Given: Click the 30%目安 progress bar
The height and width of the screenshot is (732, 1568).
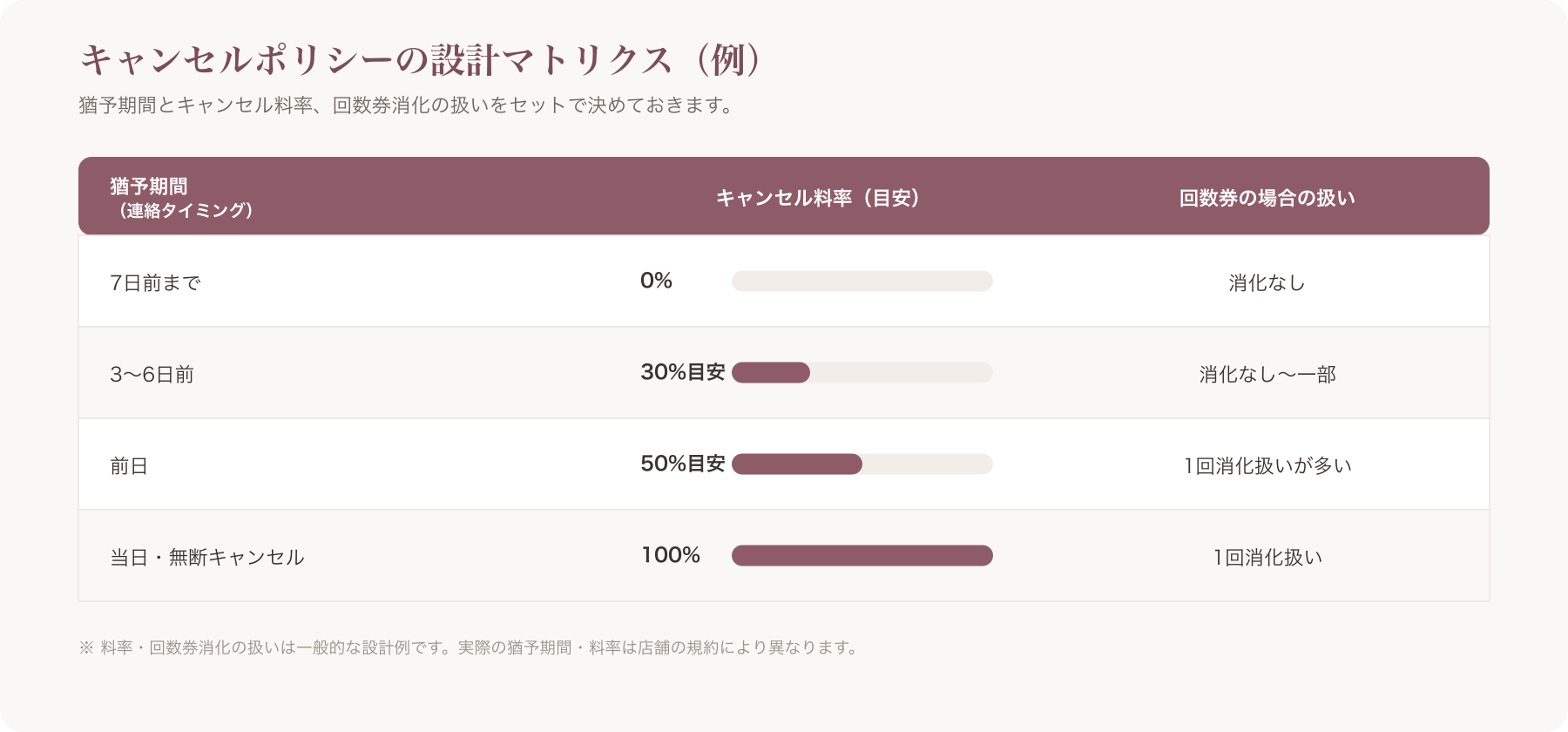Looking at the screenshot, I should pos(862,372).
